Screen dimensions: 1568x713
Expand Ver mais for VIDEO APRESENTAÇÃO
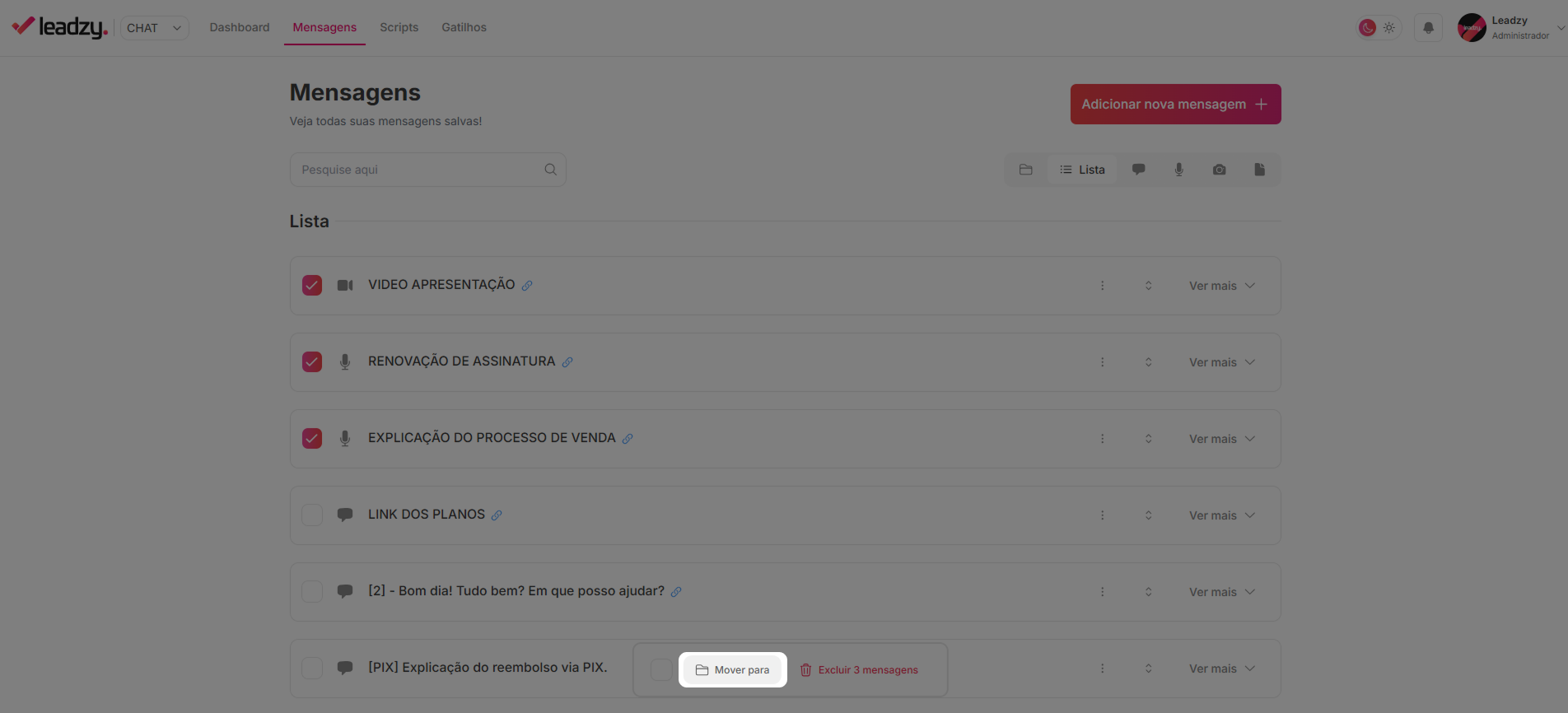1222,286
